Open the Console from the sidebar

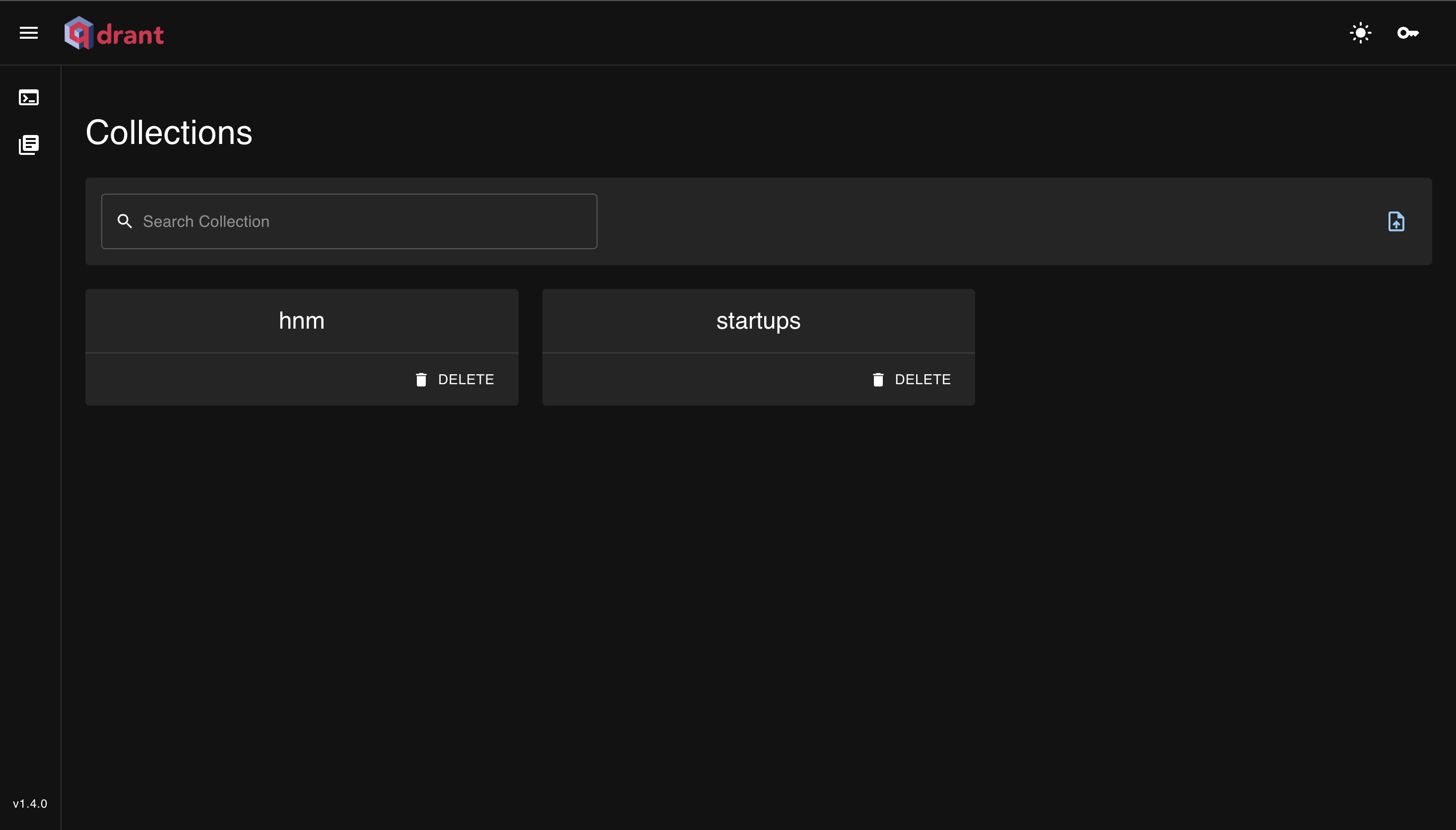(x=28, y=97)
